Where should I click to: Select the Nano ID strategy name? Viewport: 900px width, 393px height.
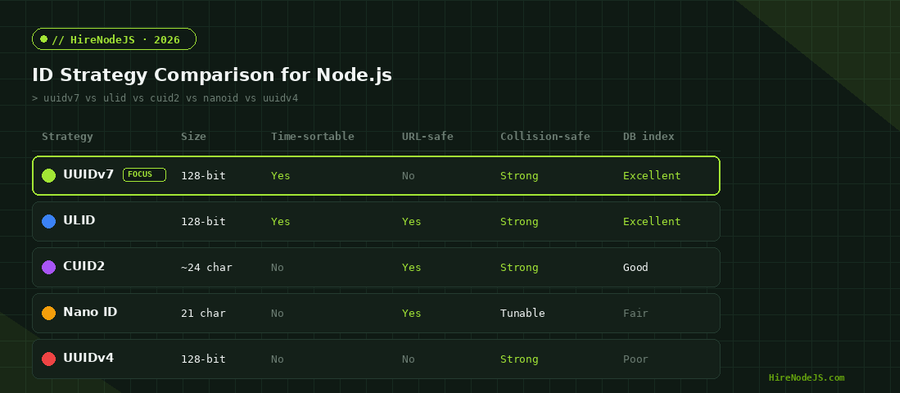click(x=90, y=312)
